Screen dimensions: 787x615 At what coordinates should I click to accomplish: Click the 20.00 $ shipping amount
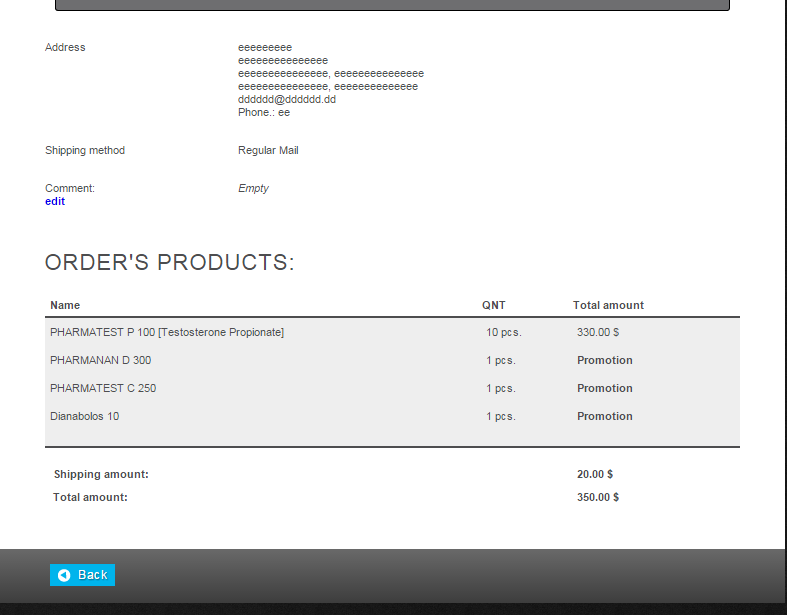[x=595, y=474]
